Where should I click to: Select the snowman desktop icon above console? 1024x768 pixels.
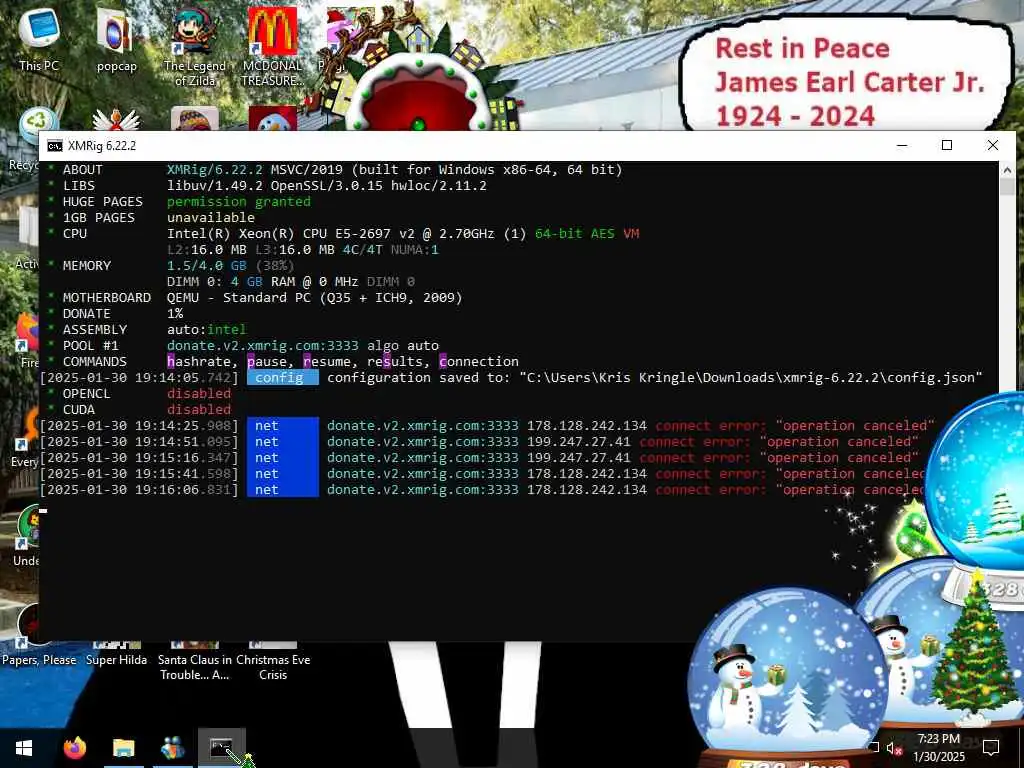tap(272, 120)
